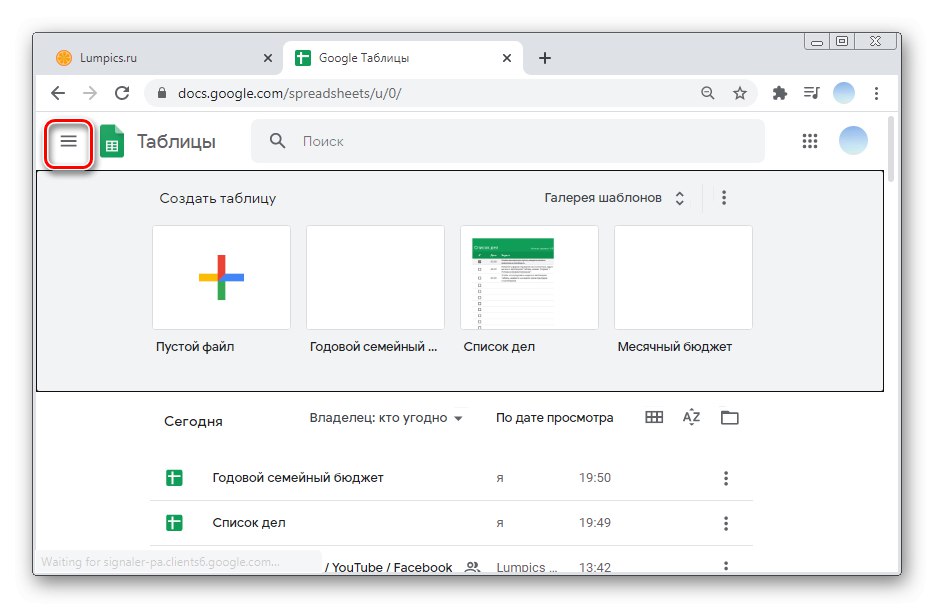Open a new browser tab
The image size is (934, 608).
pyautogui.click(x=545, y=58)
